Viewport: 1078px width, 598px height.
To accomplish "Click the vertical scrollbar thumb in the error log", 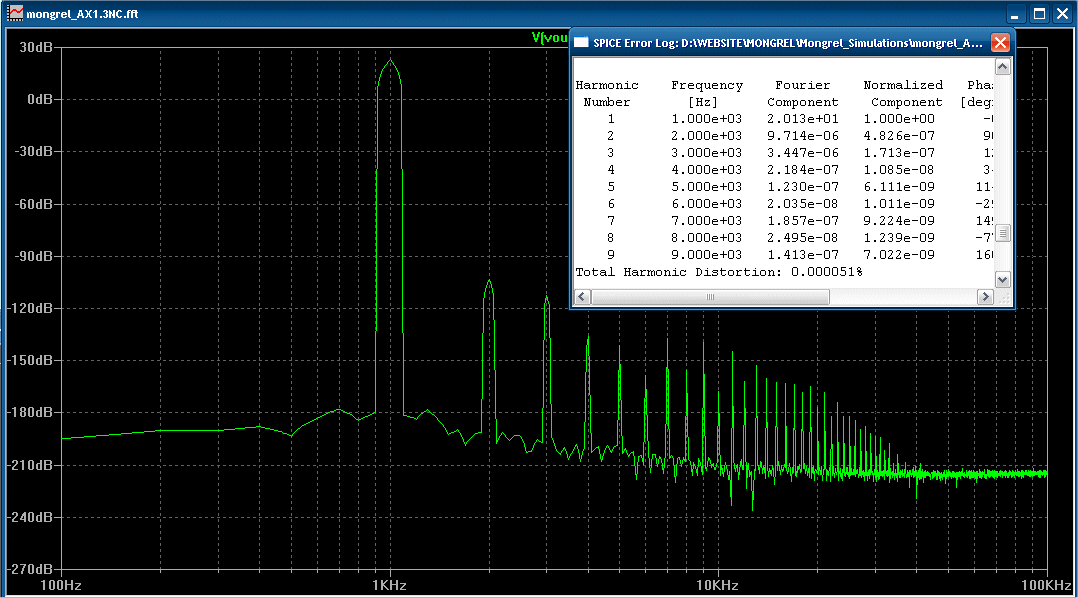I will coord(1002,233).
